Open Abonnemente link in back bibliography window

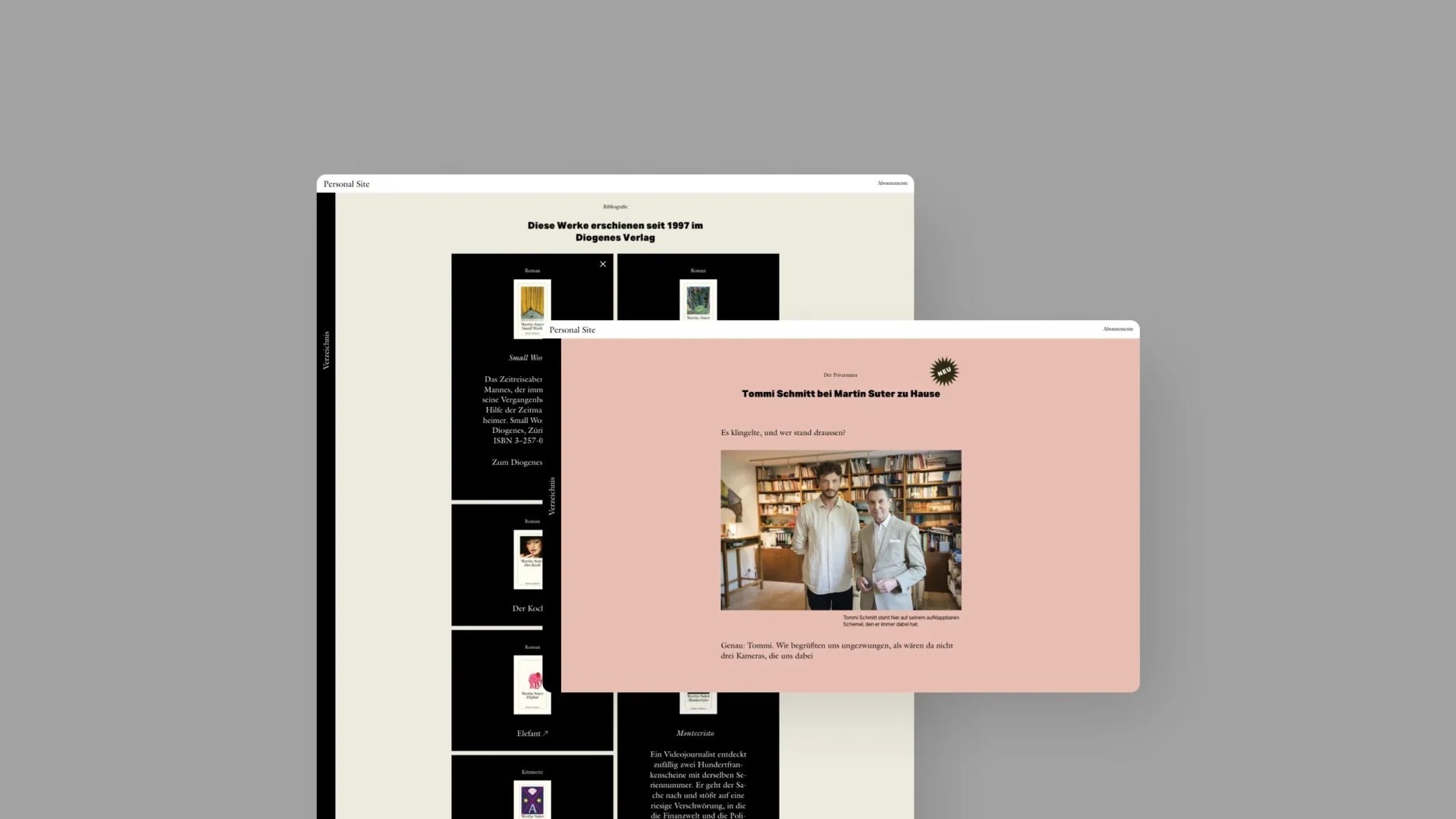(892, 183)
